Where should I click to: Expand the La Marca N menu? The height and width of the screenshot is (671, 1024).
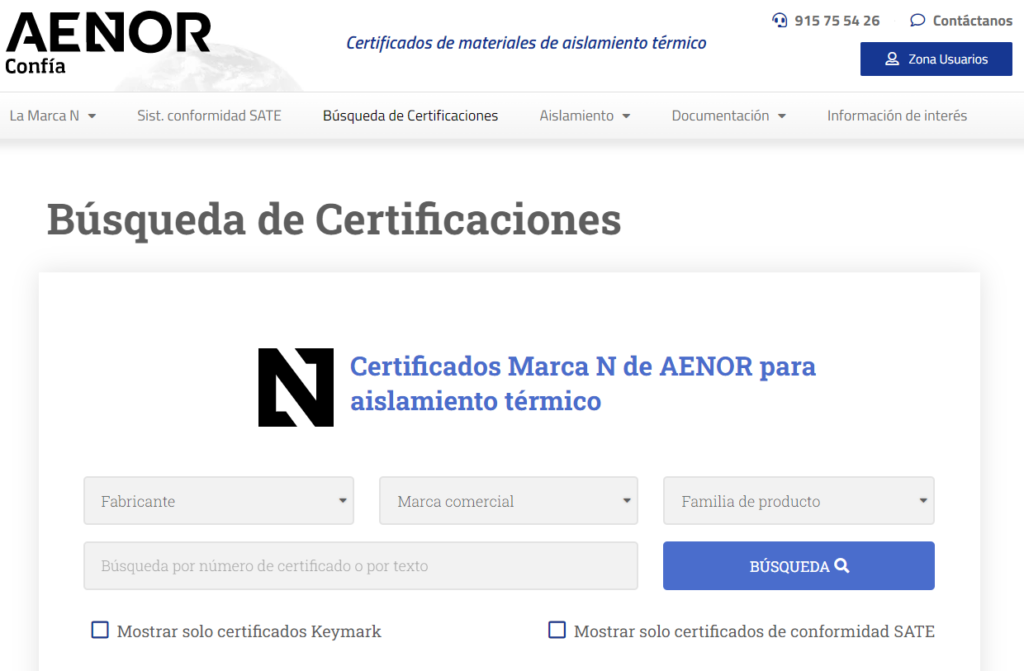coord(53,116)
